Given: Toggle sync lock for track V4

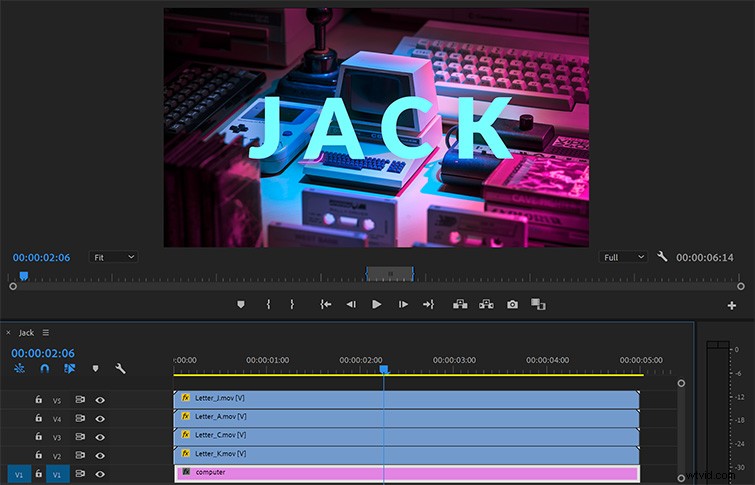Looking at the screenshot, I should pos(80,418).
